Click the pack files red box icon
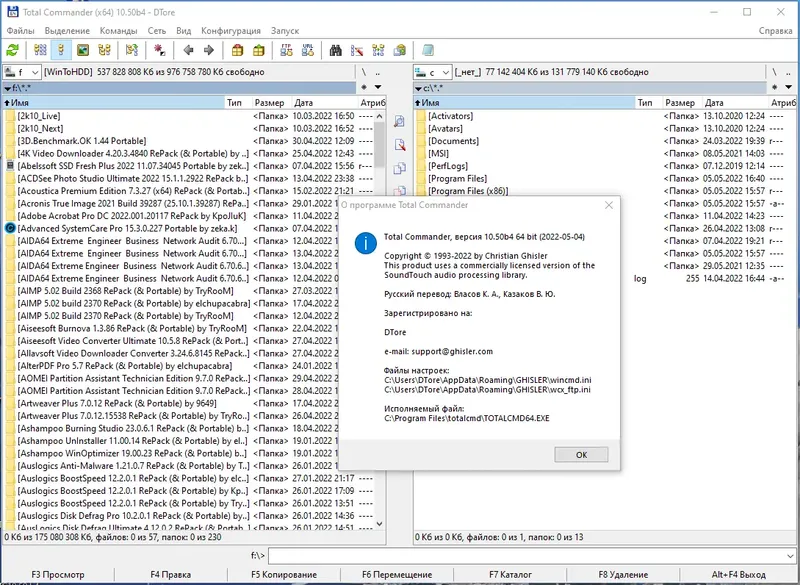This screenshot has width=800, height=585. pos(237,50)
